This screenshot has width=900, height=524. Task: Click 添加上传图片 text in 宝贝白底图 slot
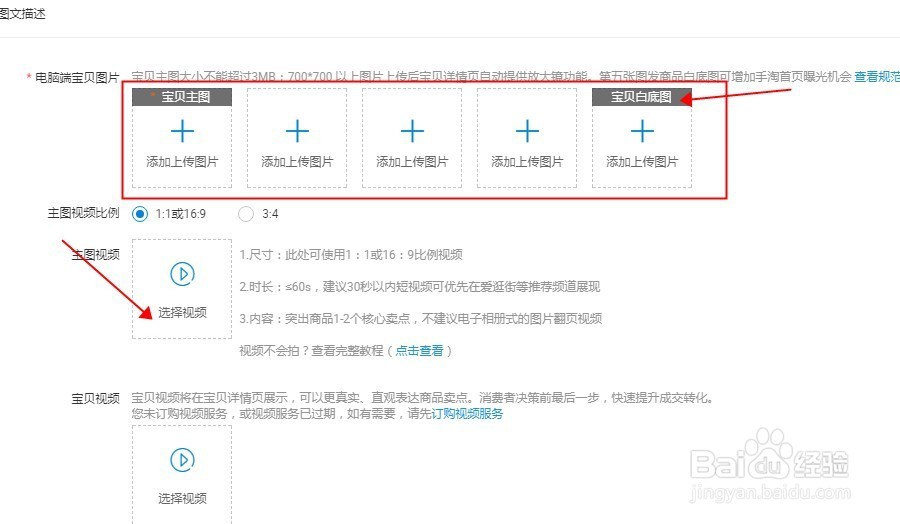pos(642,162)
